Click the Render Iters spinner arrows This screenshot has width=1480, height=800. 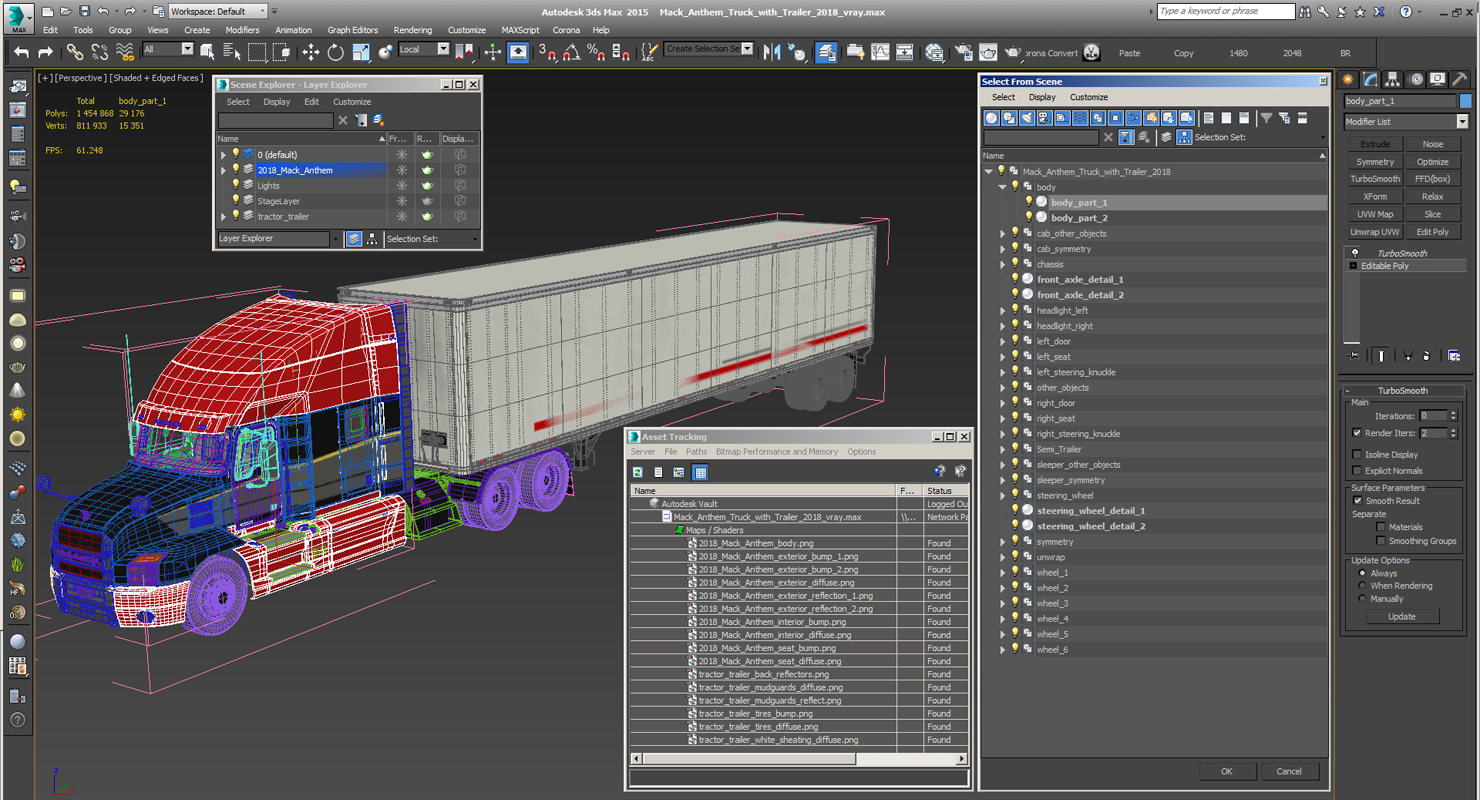[1454, 433]
